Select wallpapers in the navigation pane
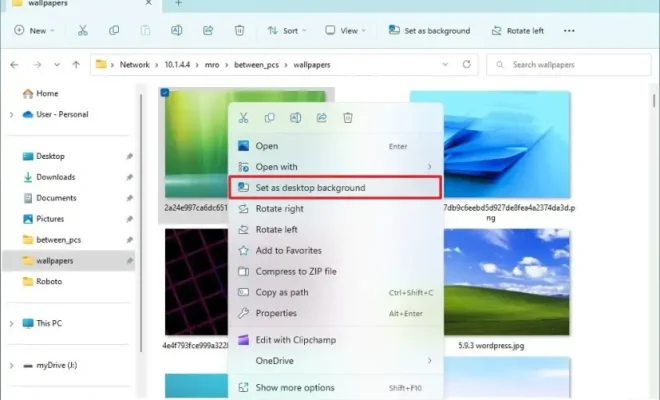The height and width of the screenshot is (400, 660). (x=69, y=261)
